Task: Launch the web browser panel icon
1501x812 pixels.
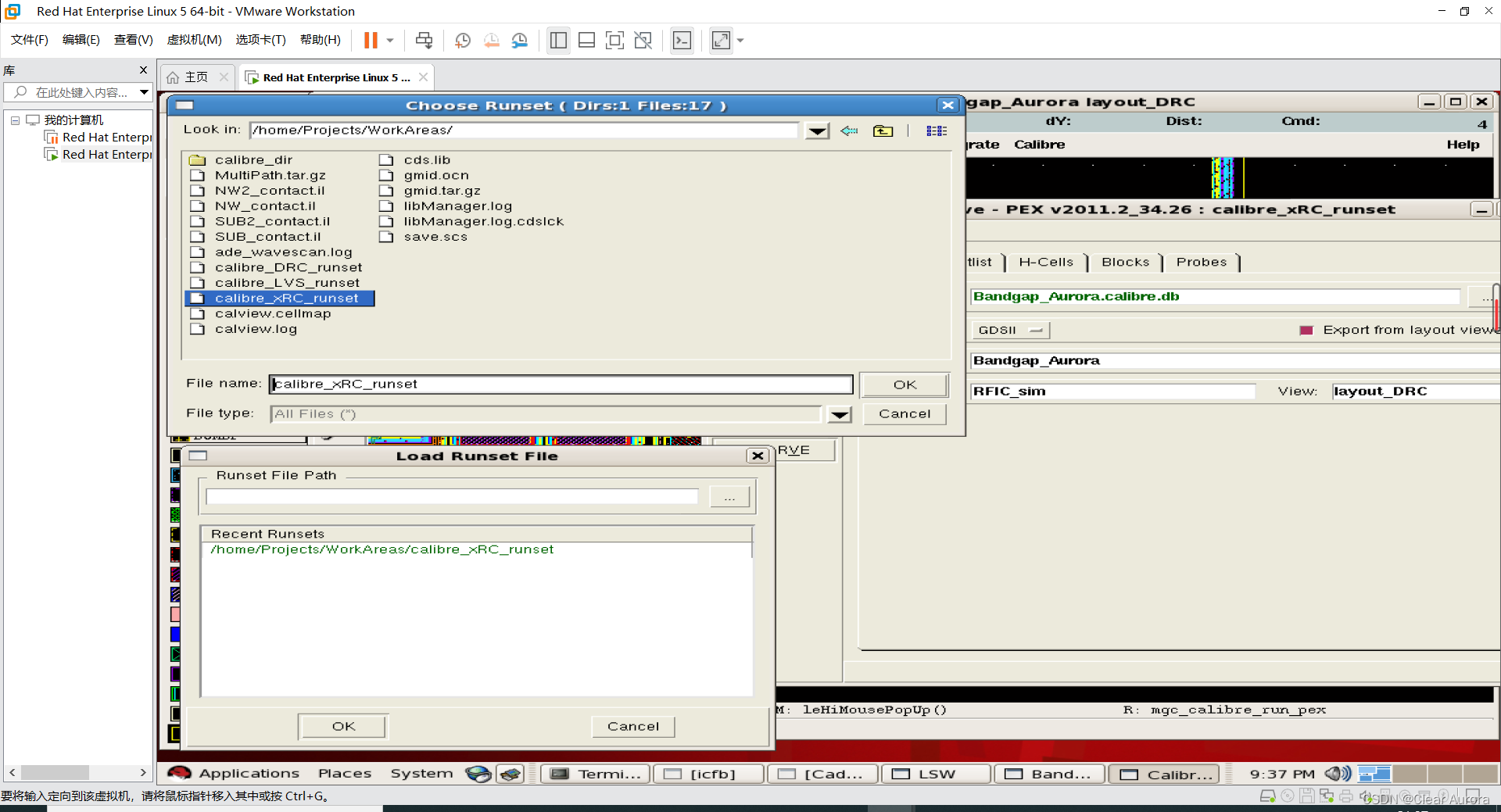Action: click(478, 774)
